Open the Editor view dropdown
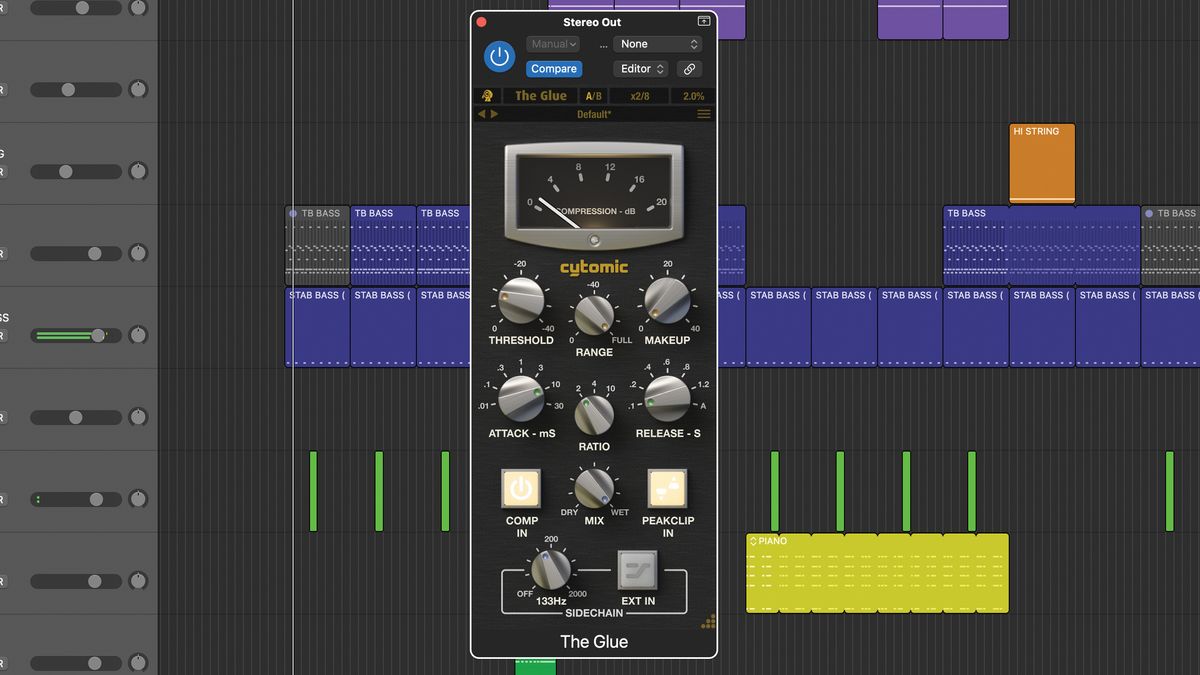The width and height of the screenshot is (1200, 675). (641, 69)
